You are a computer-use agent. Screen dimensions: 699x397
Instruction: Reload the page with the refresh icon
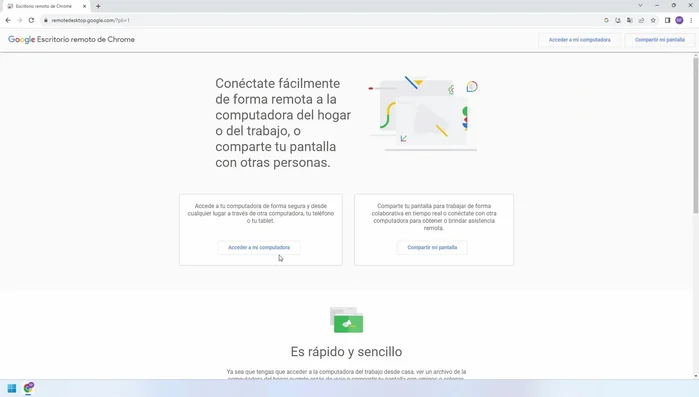(31, 20)
